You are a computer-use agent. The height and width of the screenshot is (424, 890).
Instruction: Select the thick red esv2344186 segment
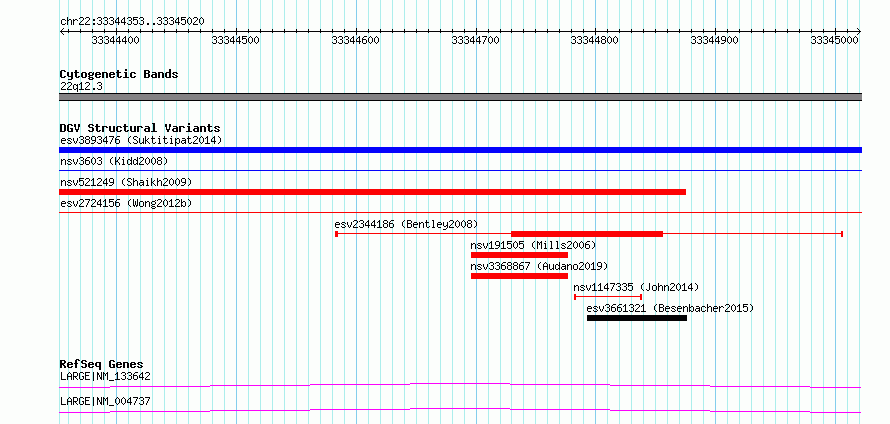coord(587,234)
